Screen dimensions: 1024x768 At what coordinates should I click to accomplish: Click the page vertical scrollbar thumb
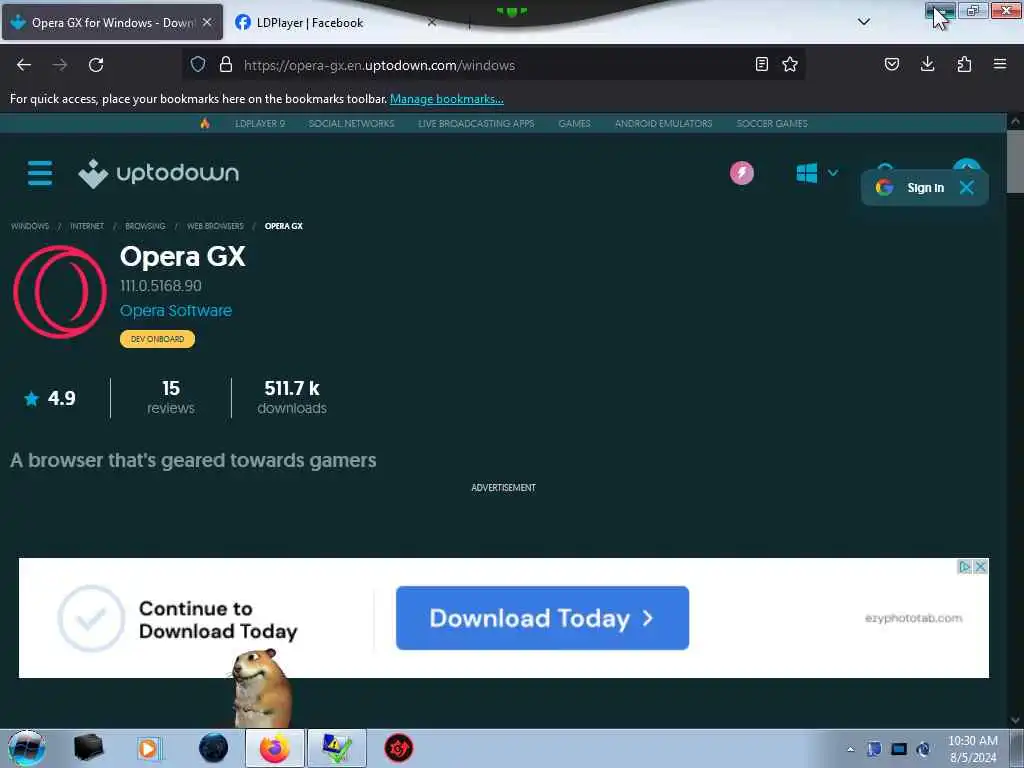(x=1015, y=161)
